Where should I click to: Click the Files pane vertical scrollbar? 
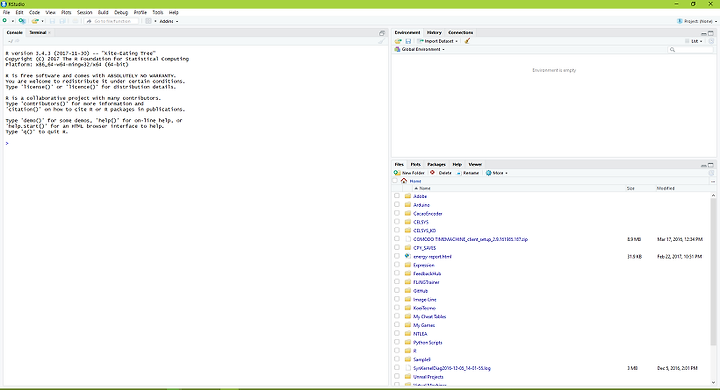pos(713,271)
